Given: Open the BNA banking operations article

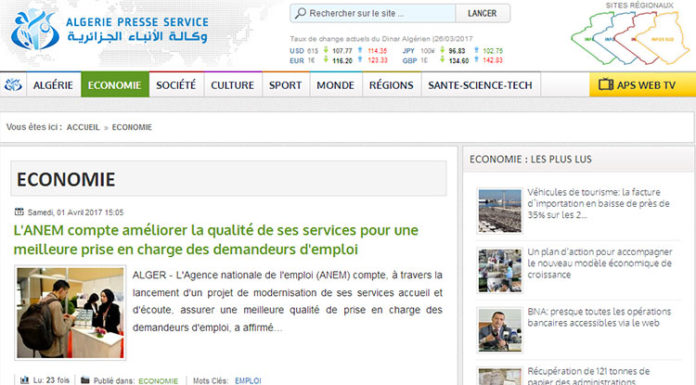Looking at the screenshot, I should click(x=599, y=317).
